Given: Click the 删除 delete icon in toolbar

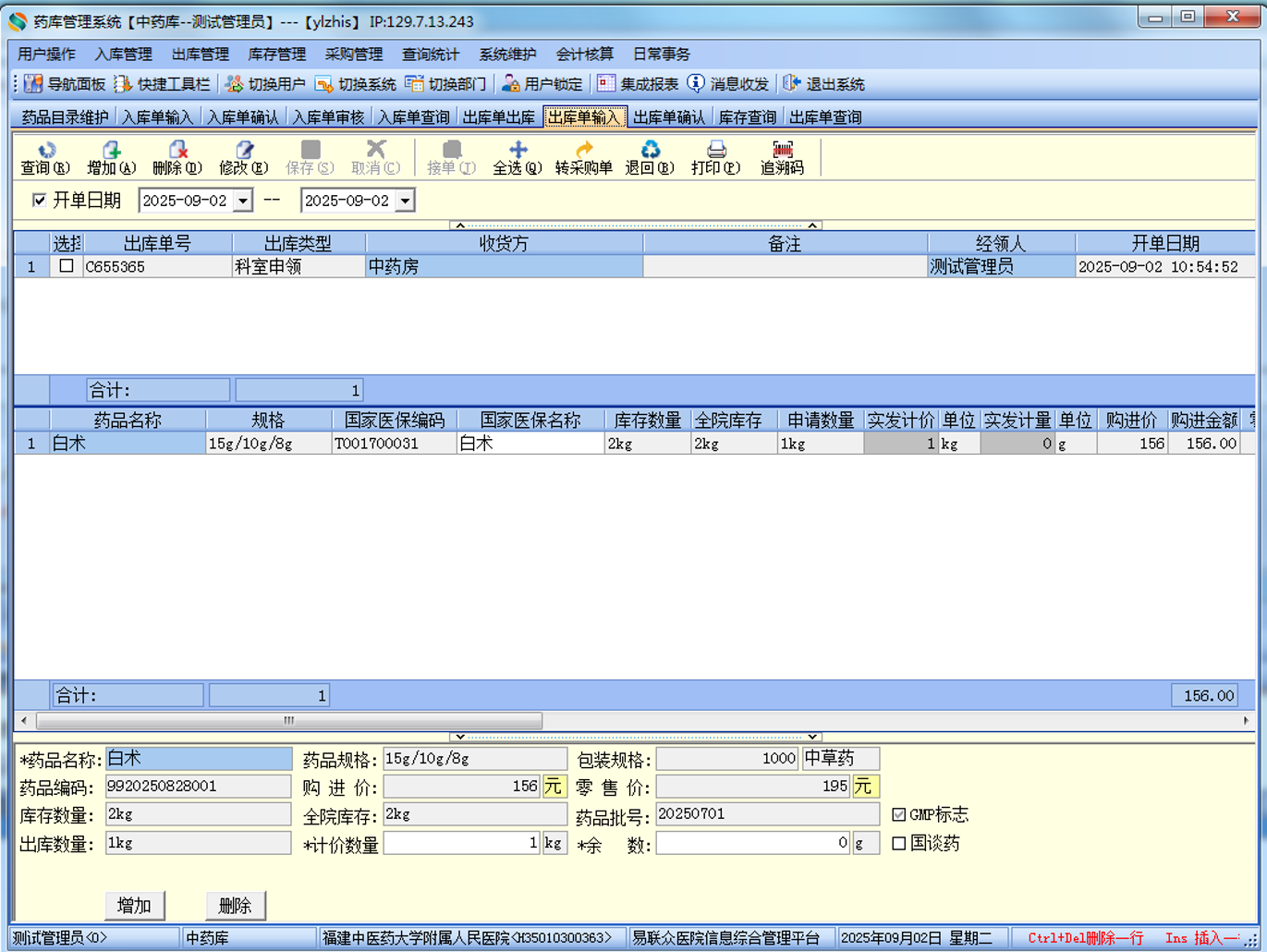Looking at the screenshot, I should [x=177, y=150].
